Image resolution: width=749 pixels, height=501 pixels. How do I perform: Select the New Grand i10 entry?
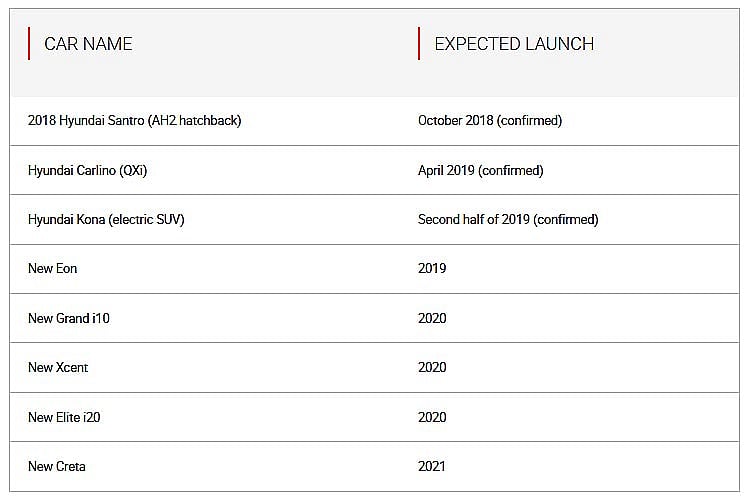tap(69, 319)
